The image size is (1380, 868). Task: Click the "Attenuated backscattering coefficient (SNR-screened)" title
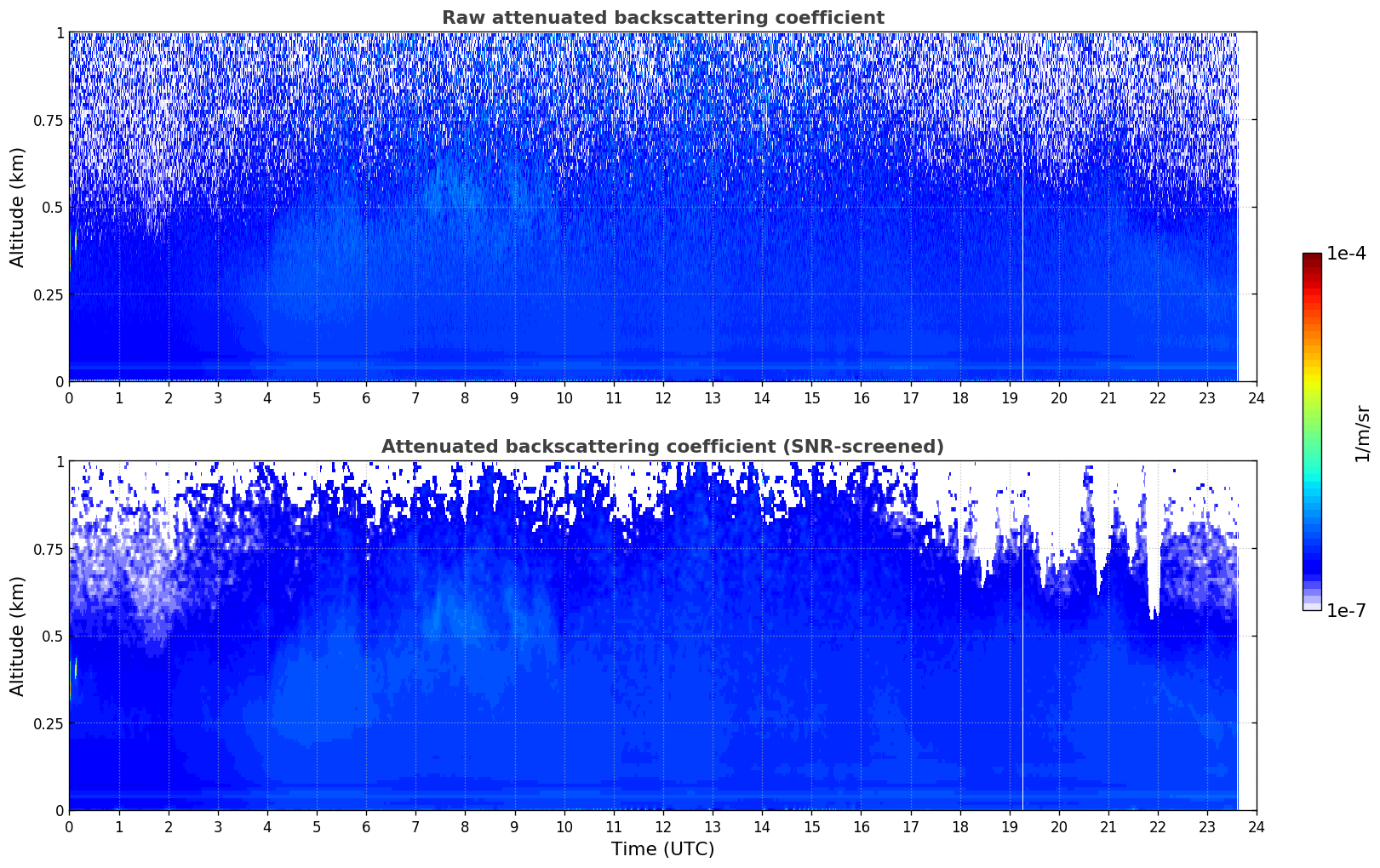[662, 447]
